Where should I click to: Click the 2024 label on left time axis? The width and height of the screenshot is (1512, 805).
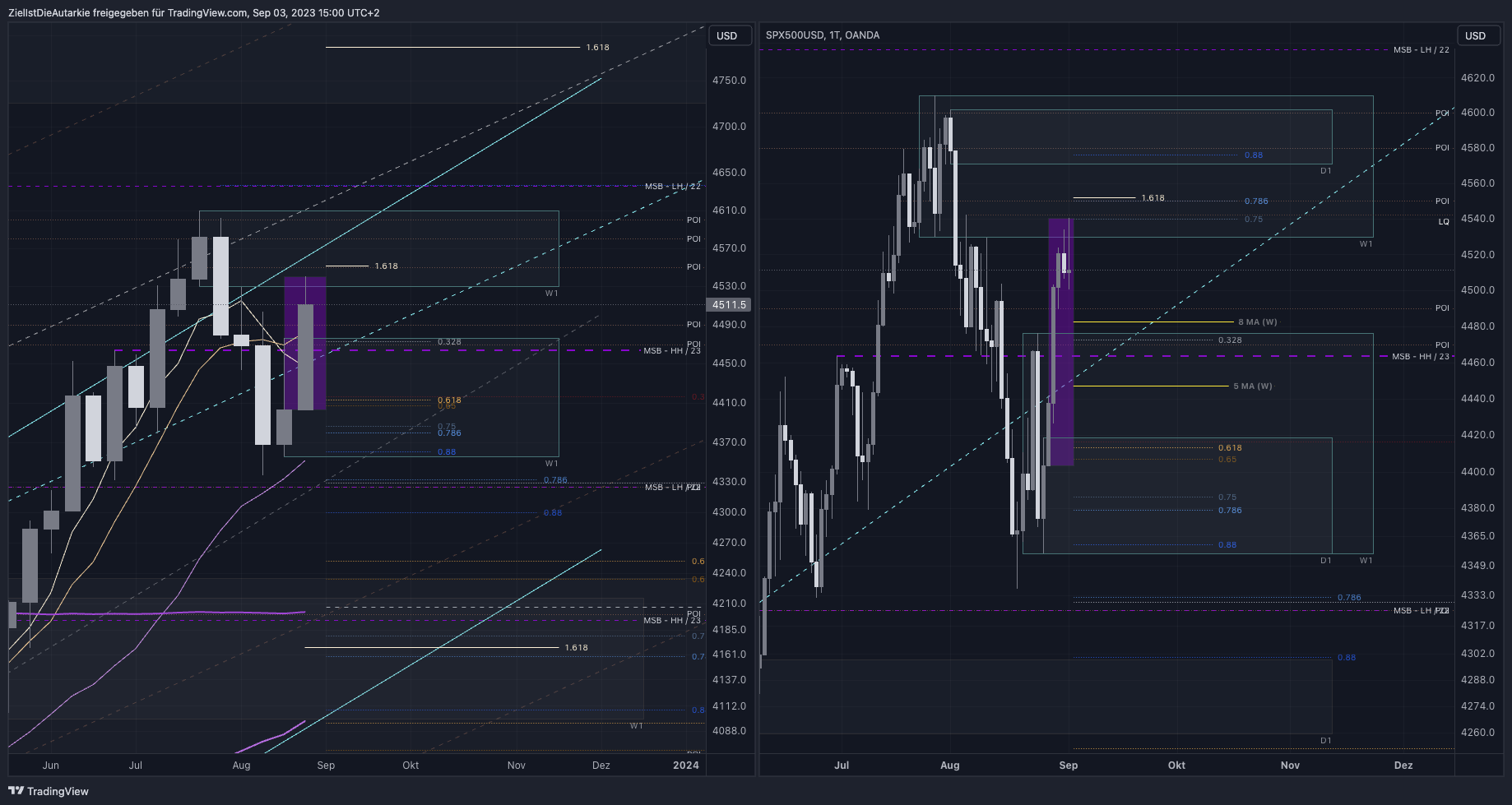click(686, 766)
